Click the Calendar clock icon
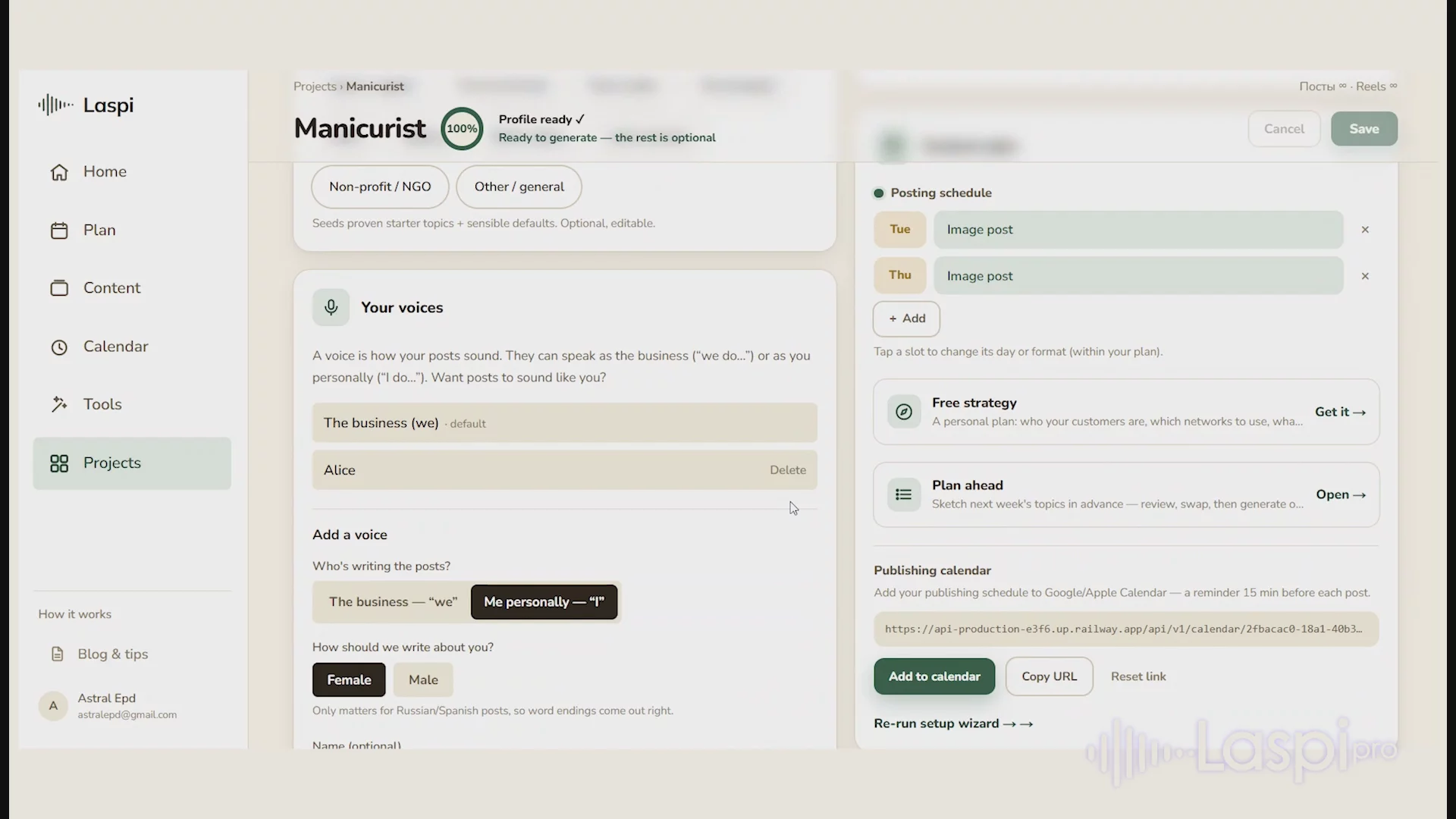Viewport: 1456px width, 819px height. pyautogui.click(x=59, y=347)
